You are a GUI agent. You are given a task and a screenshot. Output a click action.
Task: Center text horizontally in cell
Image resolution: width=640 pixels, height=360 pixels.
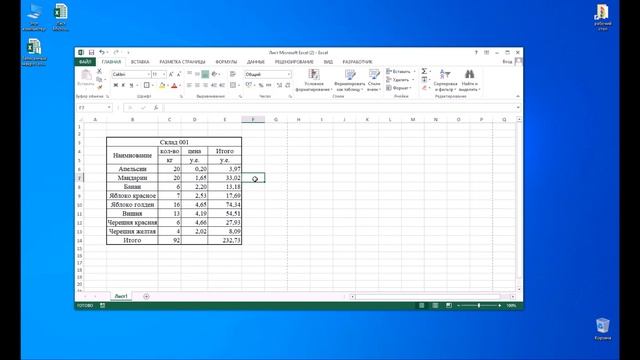(x=197, y=85)
